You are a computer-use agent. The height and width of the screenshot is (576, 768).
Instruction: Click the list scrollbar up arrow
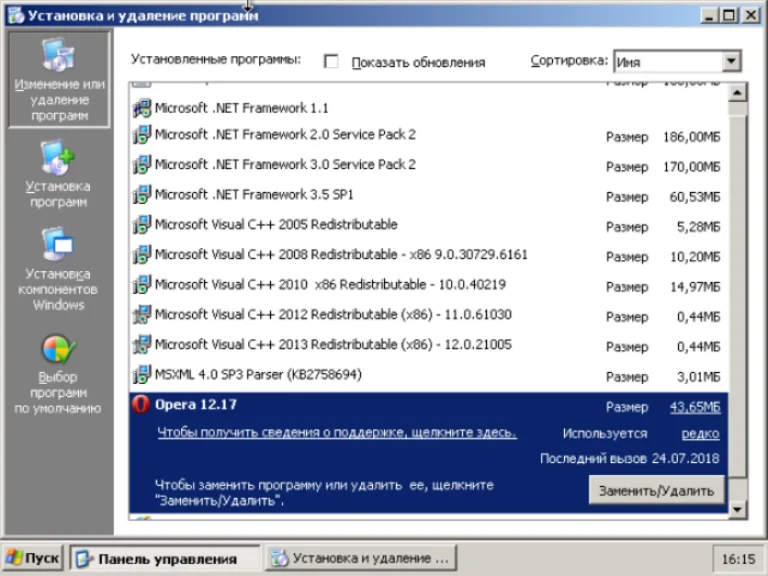click(737, 92)
